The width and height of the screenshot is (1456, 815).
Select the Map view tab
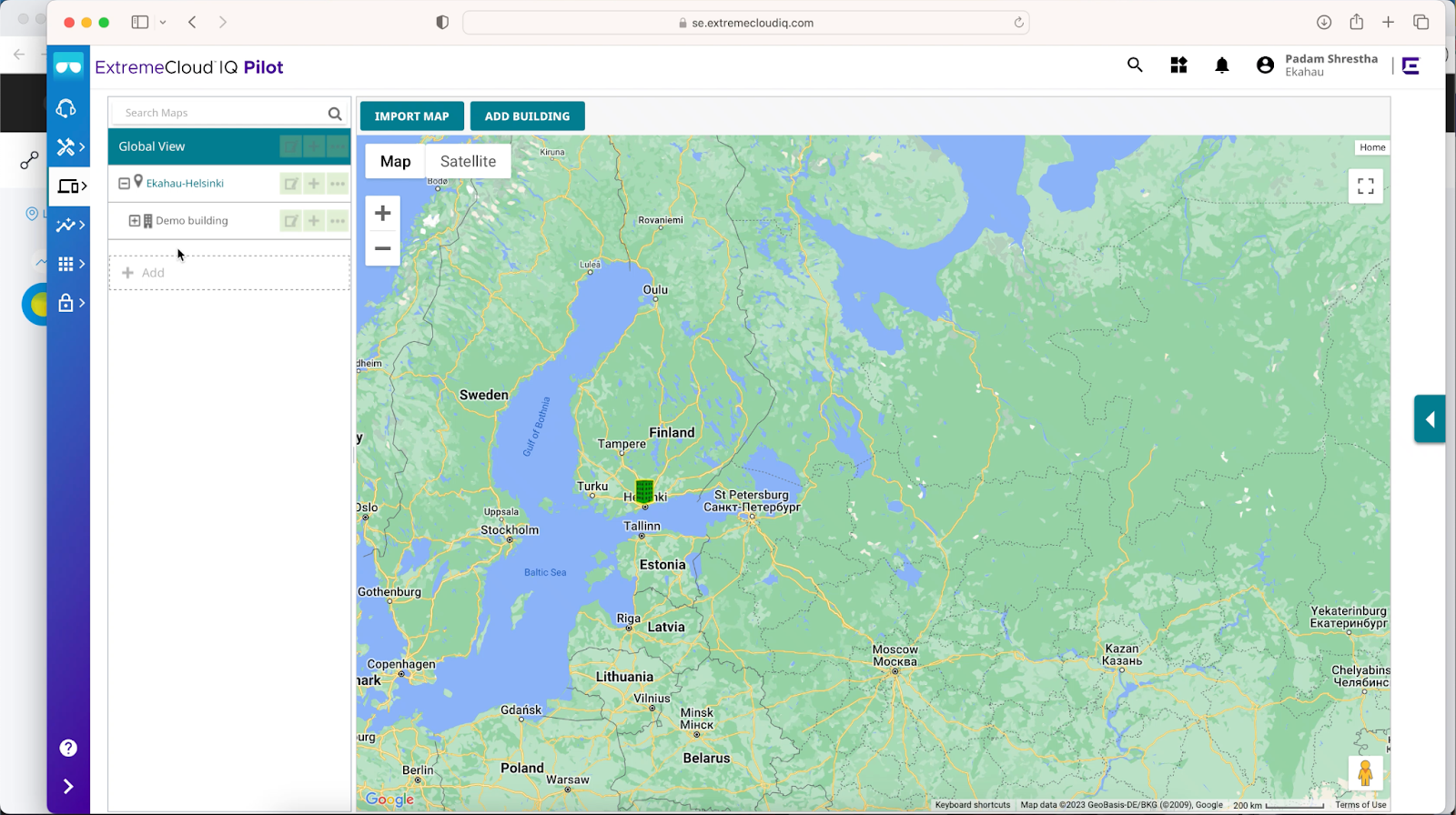click(x=395, y=161)
